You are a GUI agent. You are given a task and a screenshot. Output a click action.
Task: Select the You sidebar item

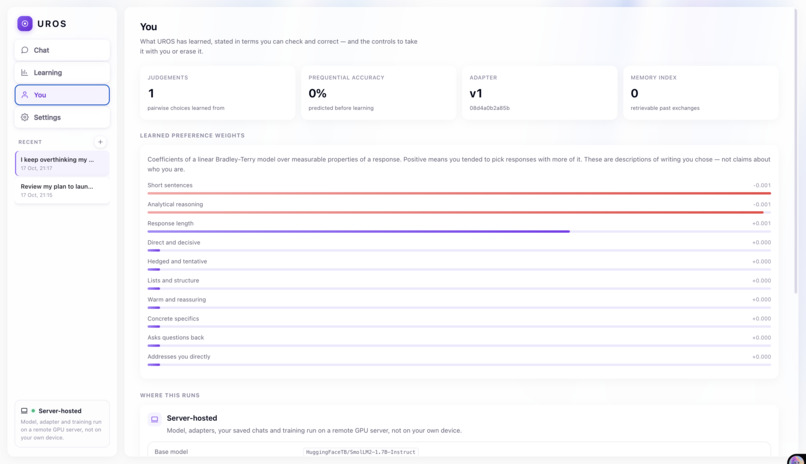point(62,95)
